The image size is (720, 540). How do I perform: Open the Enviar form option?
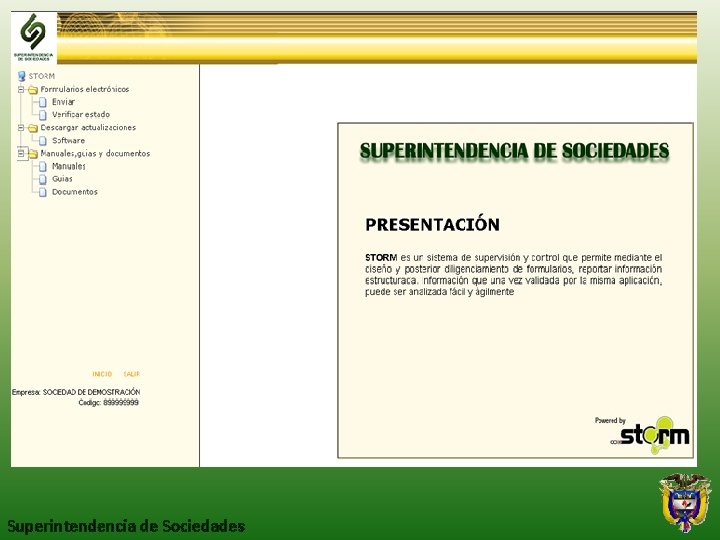pyautogui.click(x=63, y=102)
